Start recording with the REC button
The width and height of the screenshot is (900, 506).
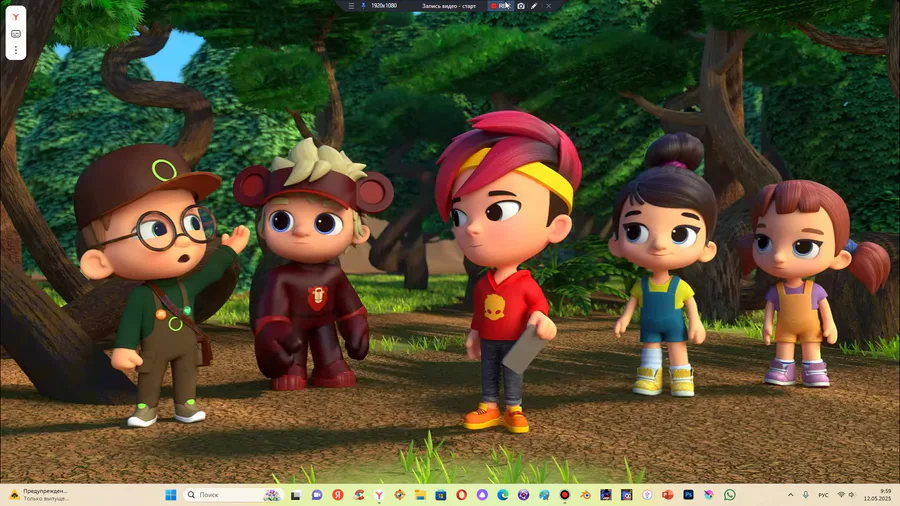tap(501, 6)
